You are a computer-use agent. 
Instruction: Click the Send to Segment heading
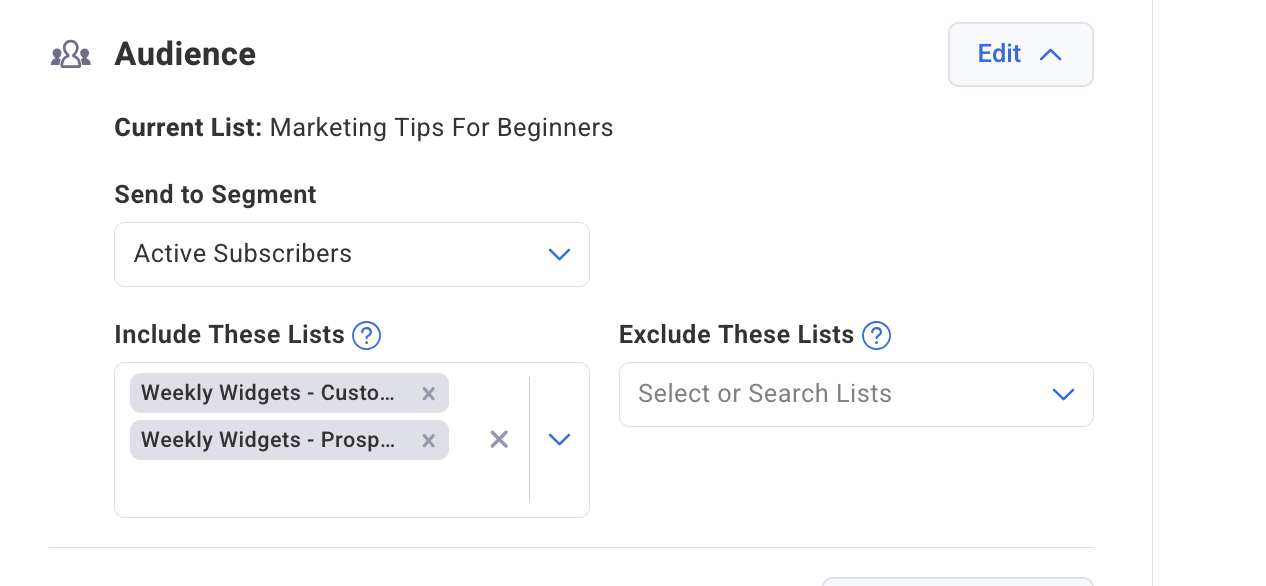click(x=215, y=194)
